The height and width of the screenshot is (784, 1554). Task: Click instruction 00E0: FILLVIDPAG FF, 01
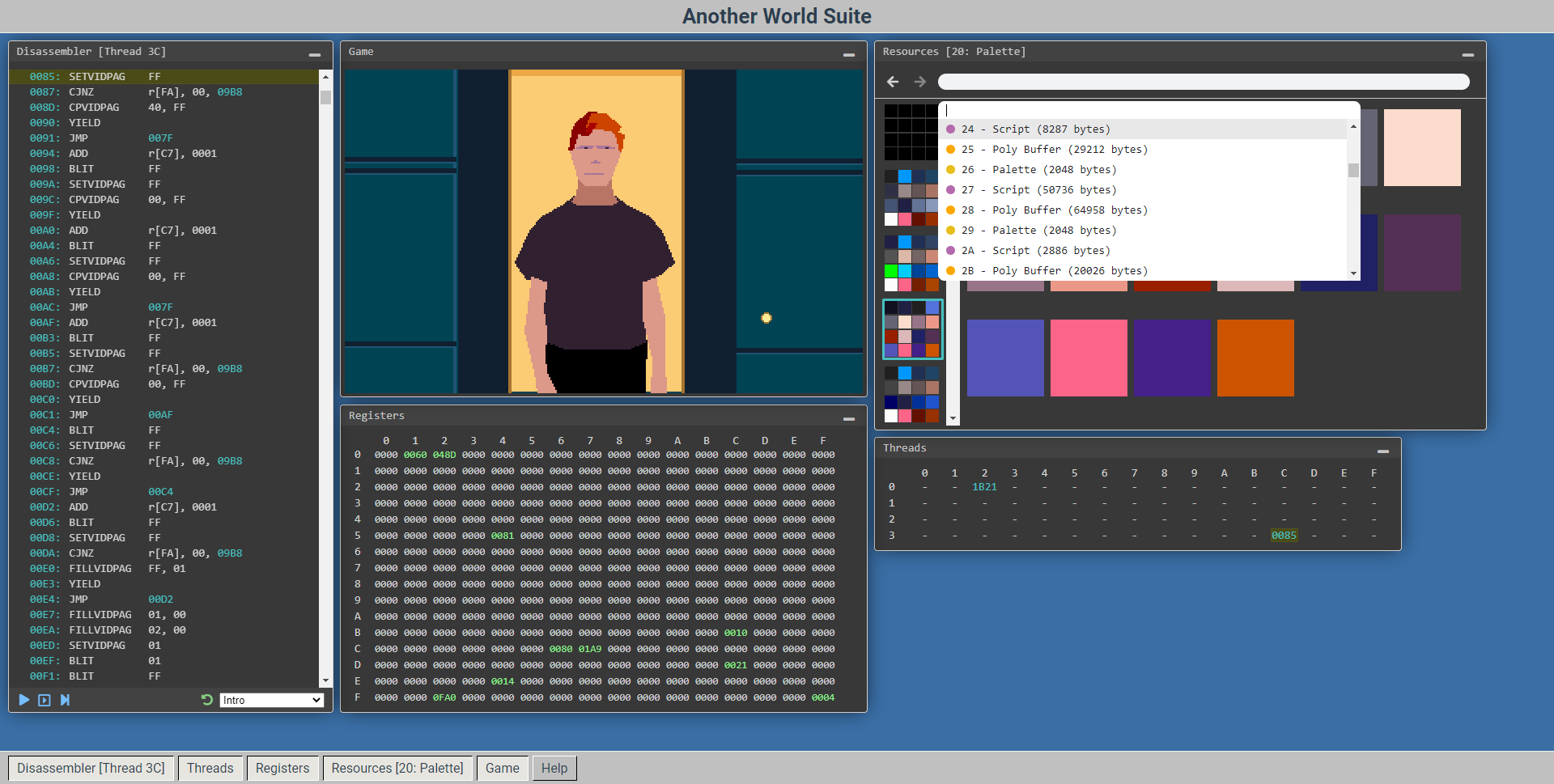point(163,569)
